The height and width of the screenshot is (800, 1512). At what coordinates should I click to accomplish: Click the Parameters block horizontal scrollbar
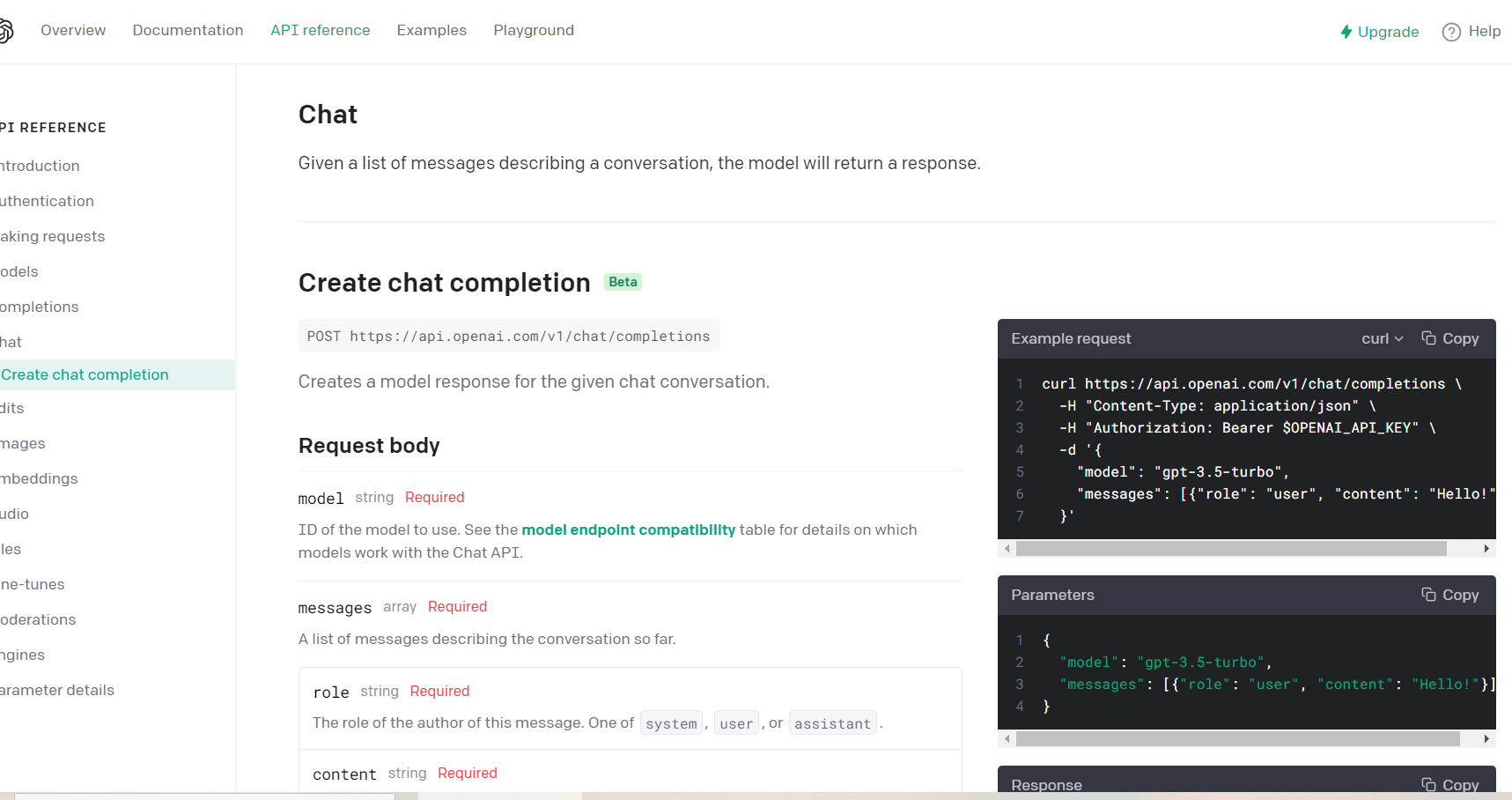coord(1237,739)
